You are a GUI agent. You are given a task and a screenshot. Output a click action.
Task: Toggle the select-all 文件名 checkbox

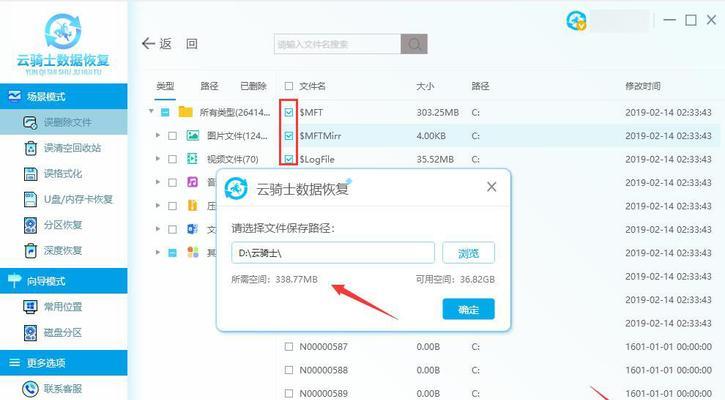(289, 86)
